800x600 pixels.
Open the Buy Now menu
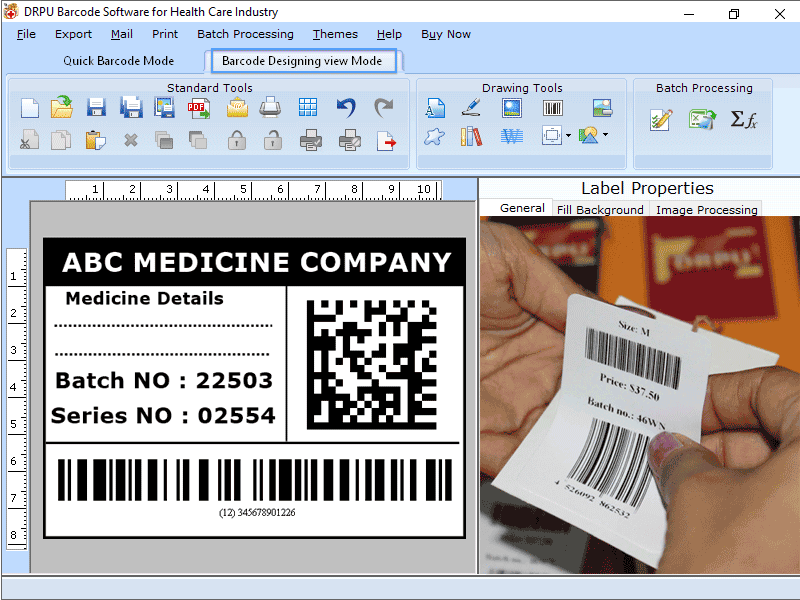click(446, 34)
